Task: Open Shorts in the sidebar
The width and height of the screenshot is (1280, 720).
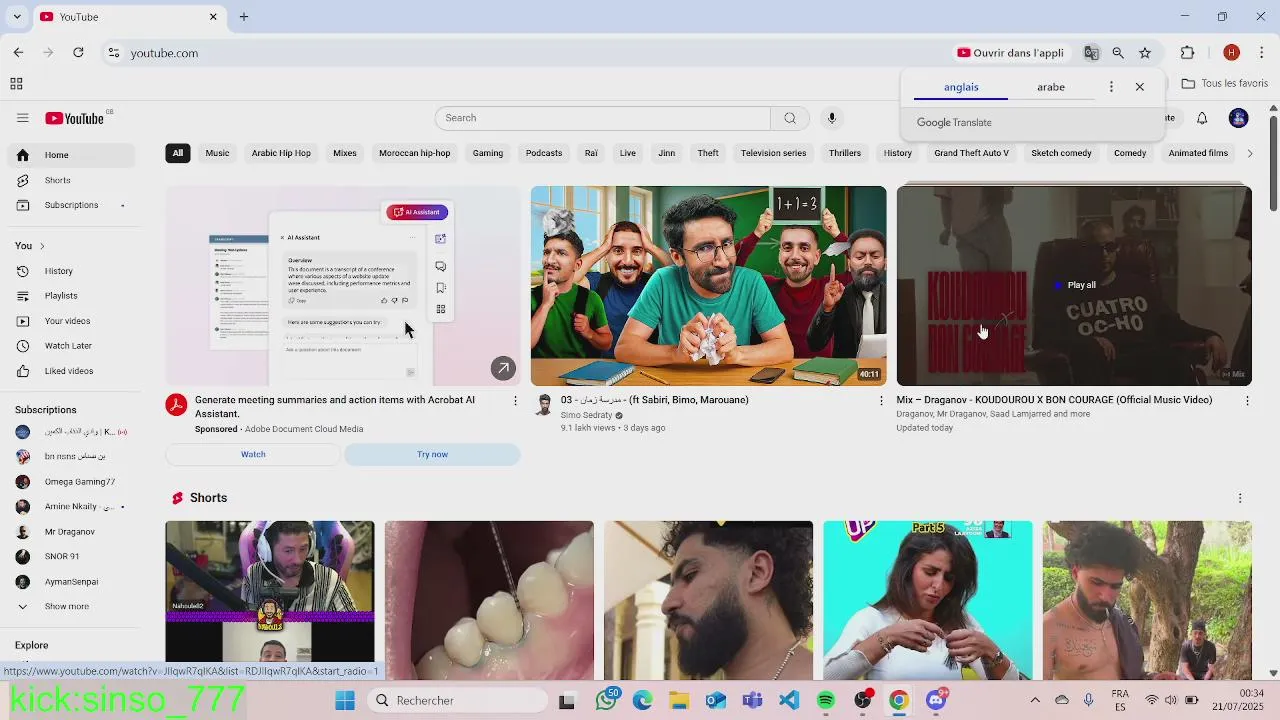Action: click(x=70, y=180)
